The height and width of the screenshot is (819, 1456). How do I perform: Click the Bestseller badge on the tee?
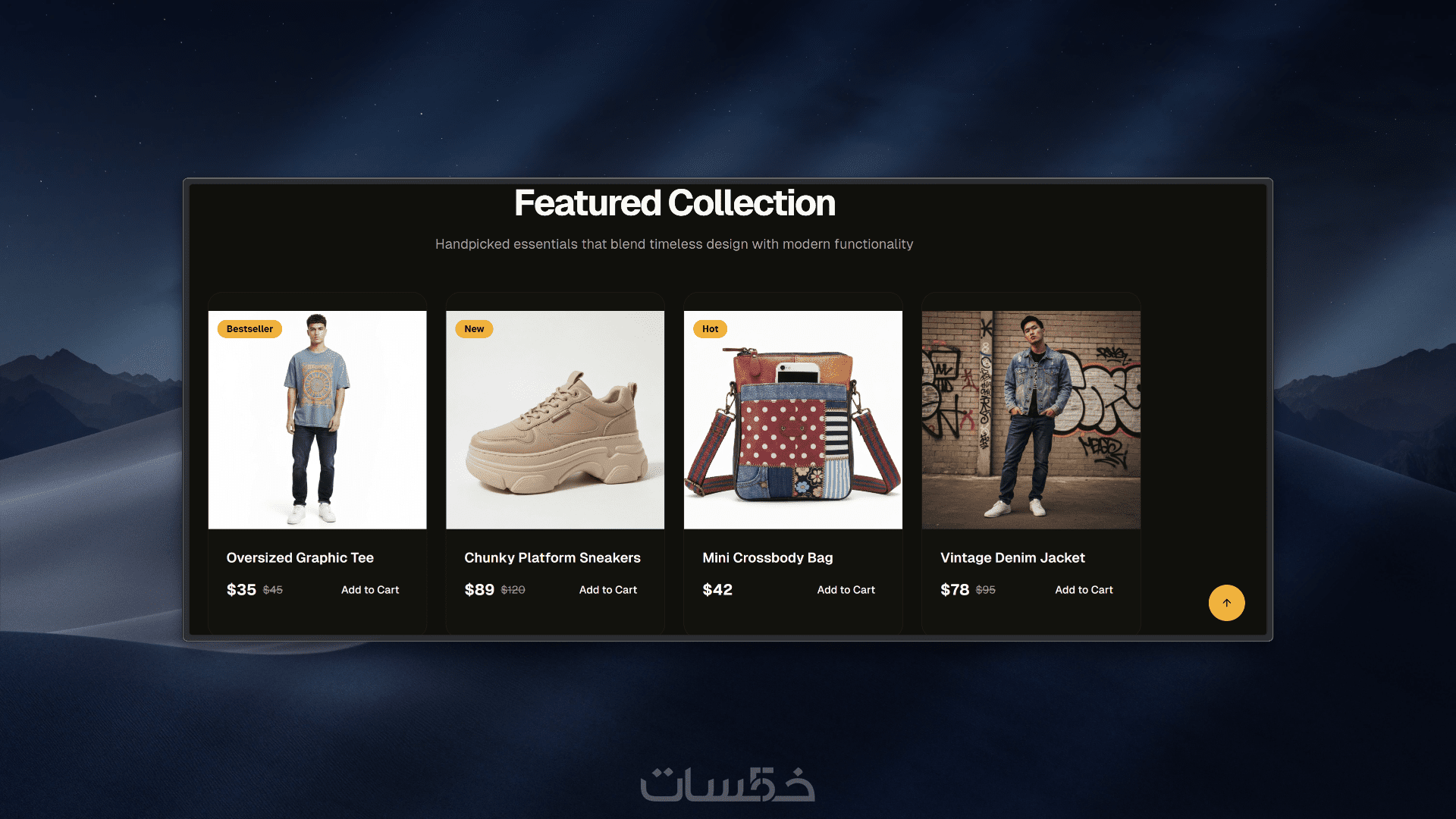(249, 329)
